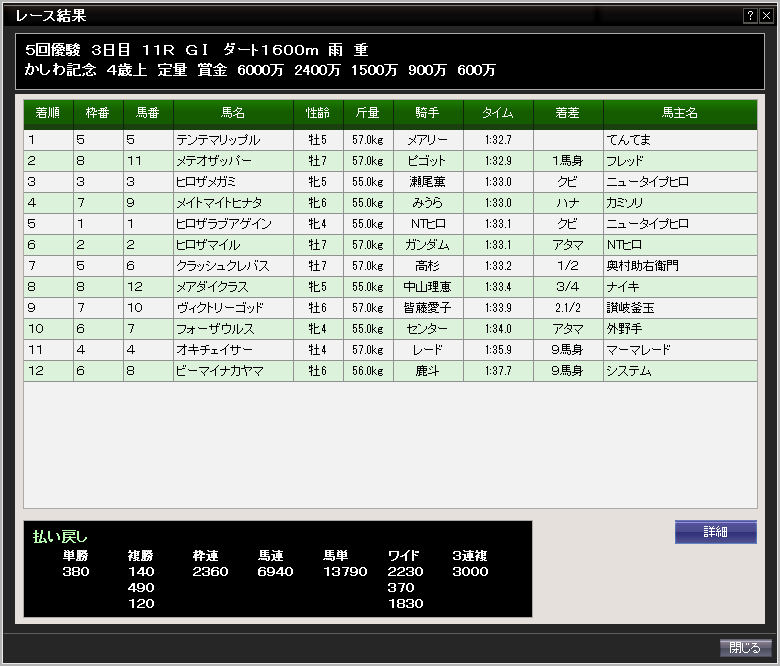This screenshot has height=666, width=780.
Task: Click time 1:37.7 in last row
Action: 498,371
